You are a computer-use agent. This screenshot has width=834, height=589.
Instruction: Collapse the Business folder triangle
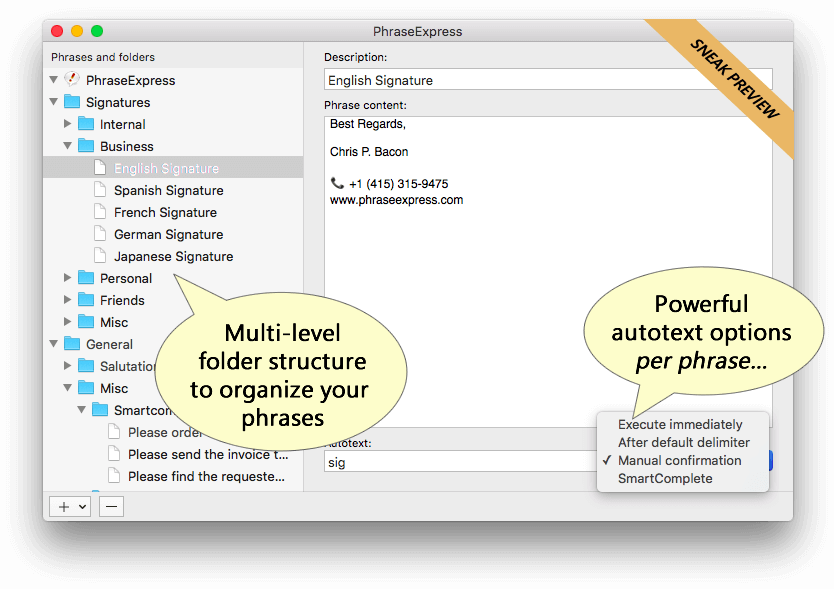67,146
